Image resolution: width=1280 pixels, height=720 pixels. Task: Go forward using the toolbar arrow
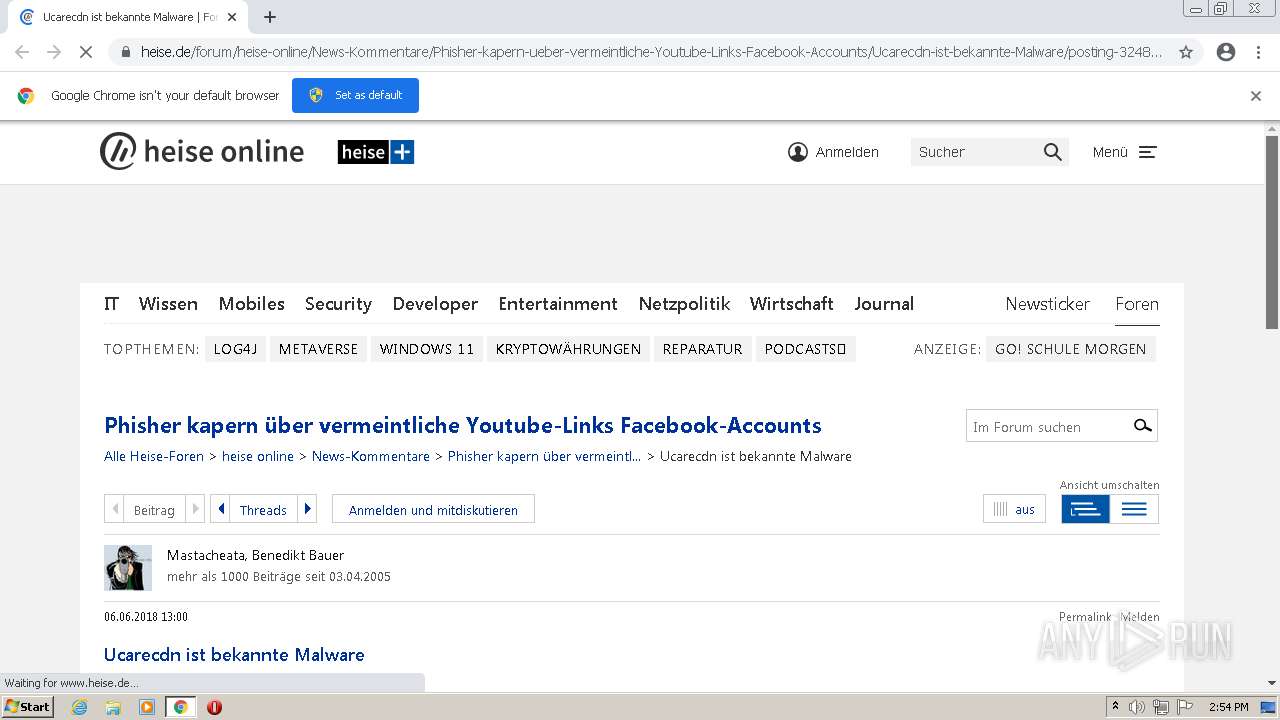point(54,52)
